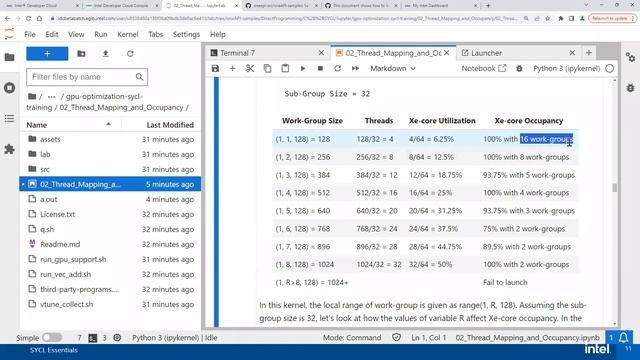The image size is (640, 360).
Task: Open the table of contents panel
Action: click(x=9, y=119)
